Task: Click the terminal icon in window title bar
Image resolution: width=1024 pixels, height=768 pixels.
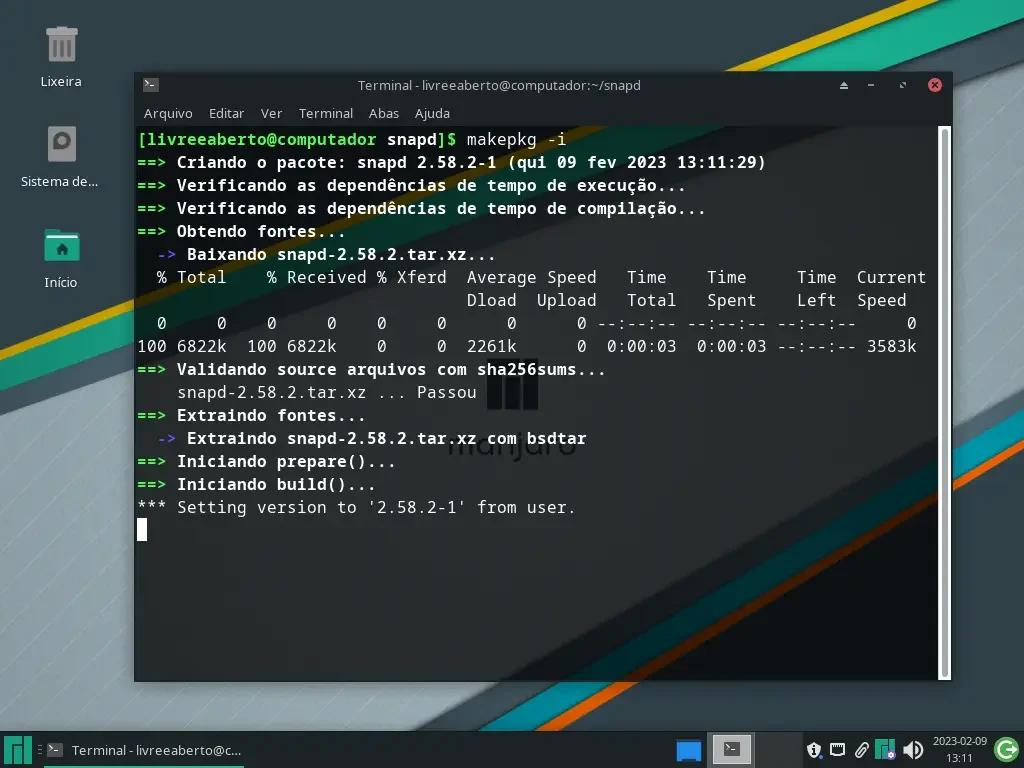Action: (x=151, y=84)
